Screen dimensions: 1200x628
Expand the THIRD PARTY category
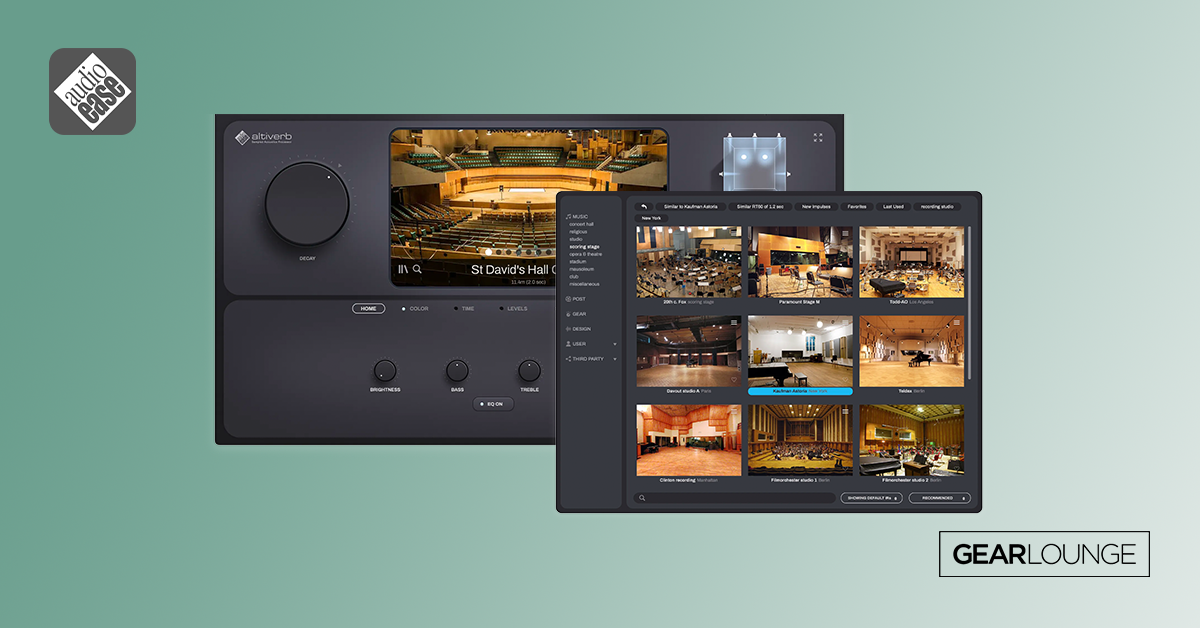(590, 358)
